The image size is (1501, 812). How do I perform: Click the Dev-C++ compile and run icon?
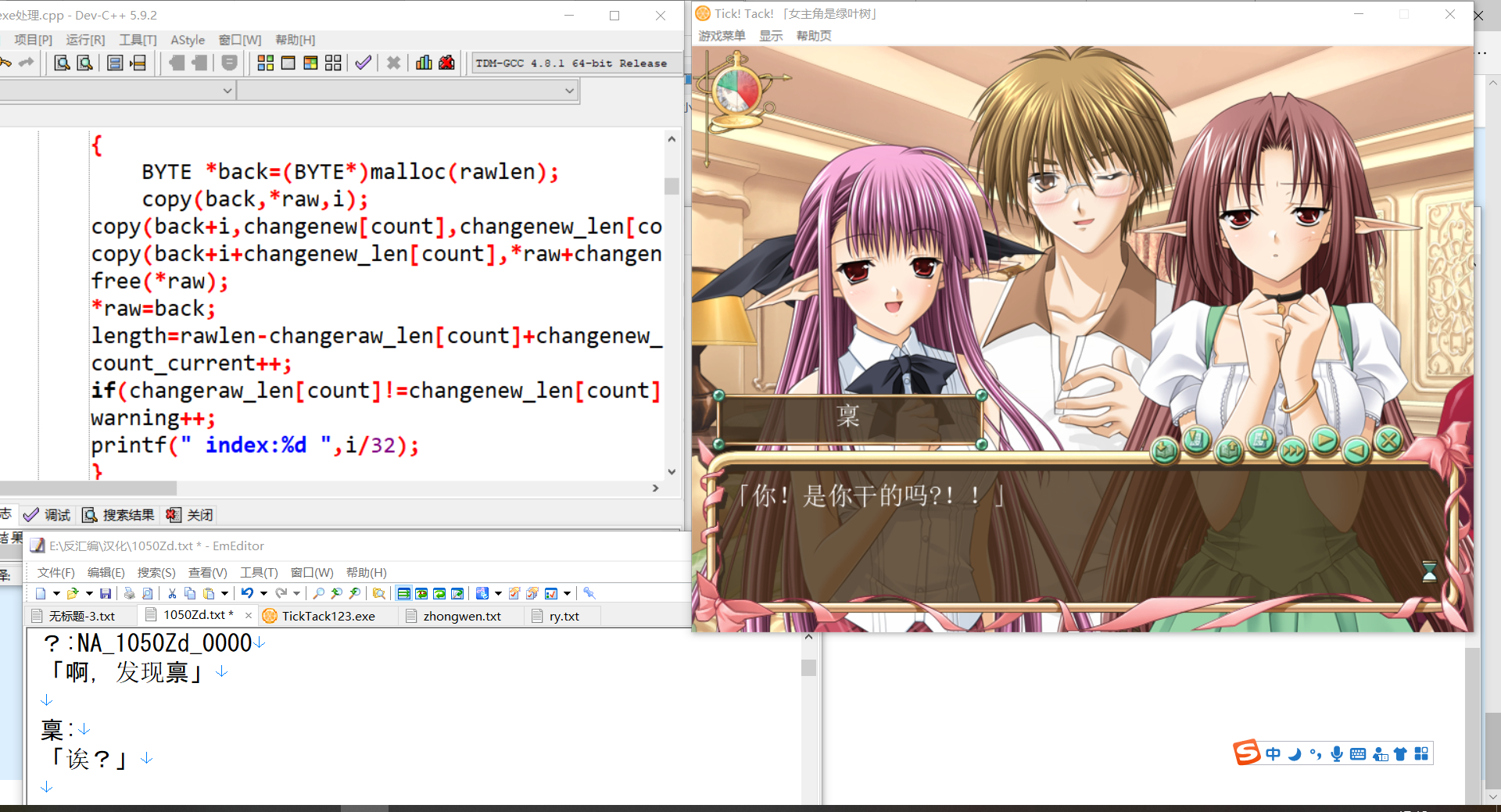(x=310, y=63)
